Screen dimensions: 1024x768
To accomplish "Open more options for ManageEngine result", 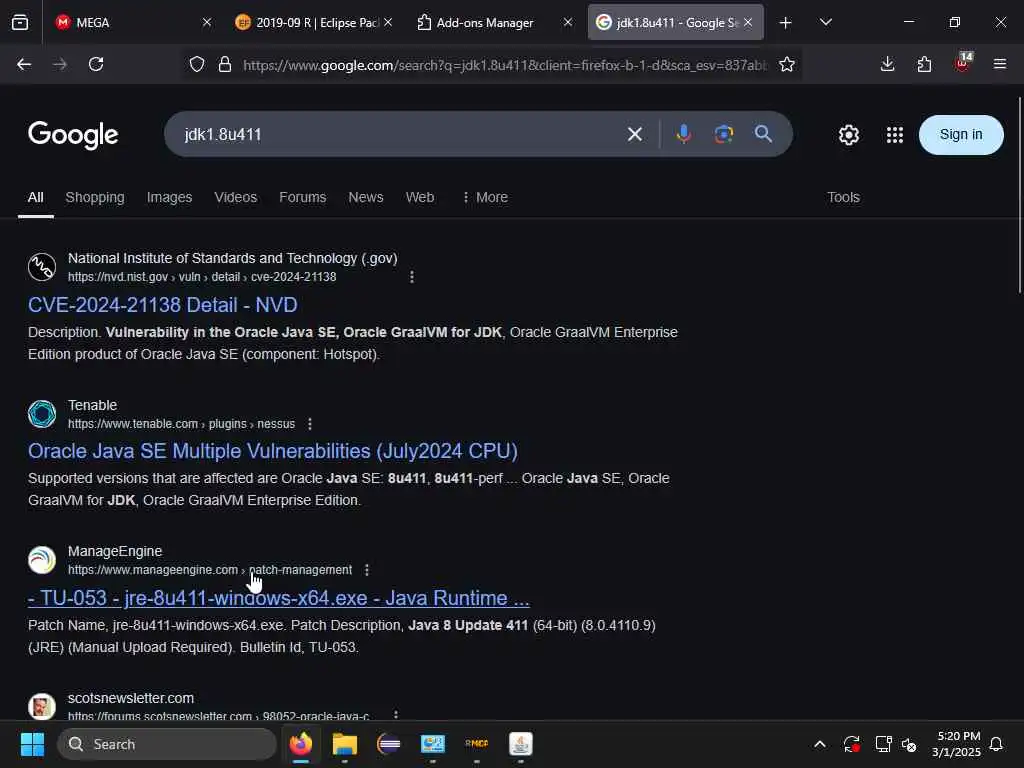I will click(x=366, y=570).
